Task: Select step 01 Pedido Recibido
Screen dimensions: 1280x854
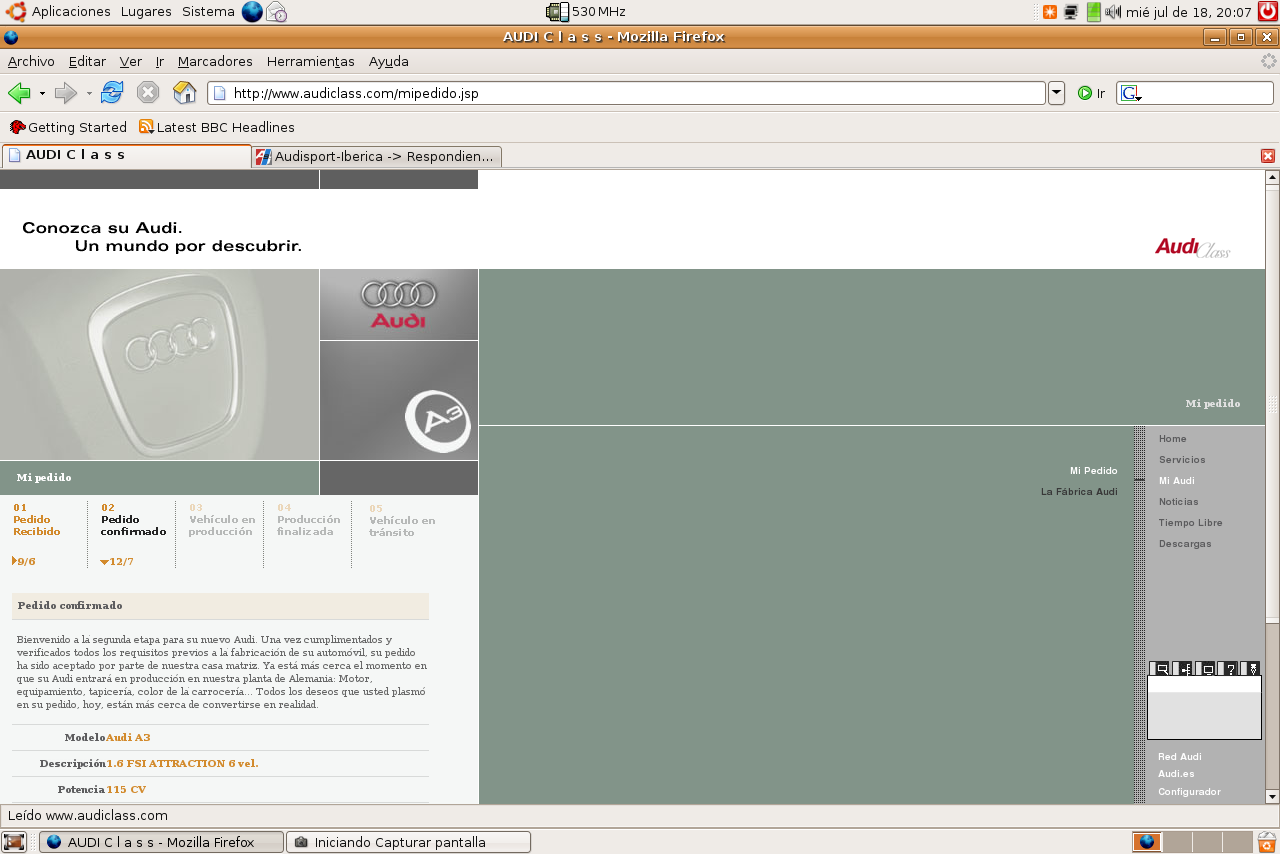Action: pyautogui.click(x=37, y=520)
